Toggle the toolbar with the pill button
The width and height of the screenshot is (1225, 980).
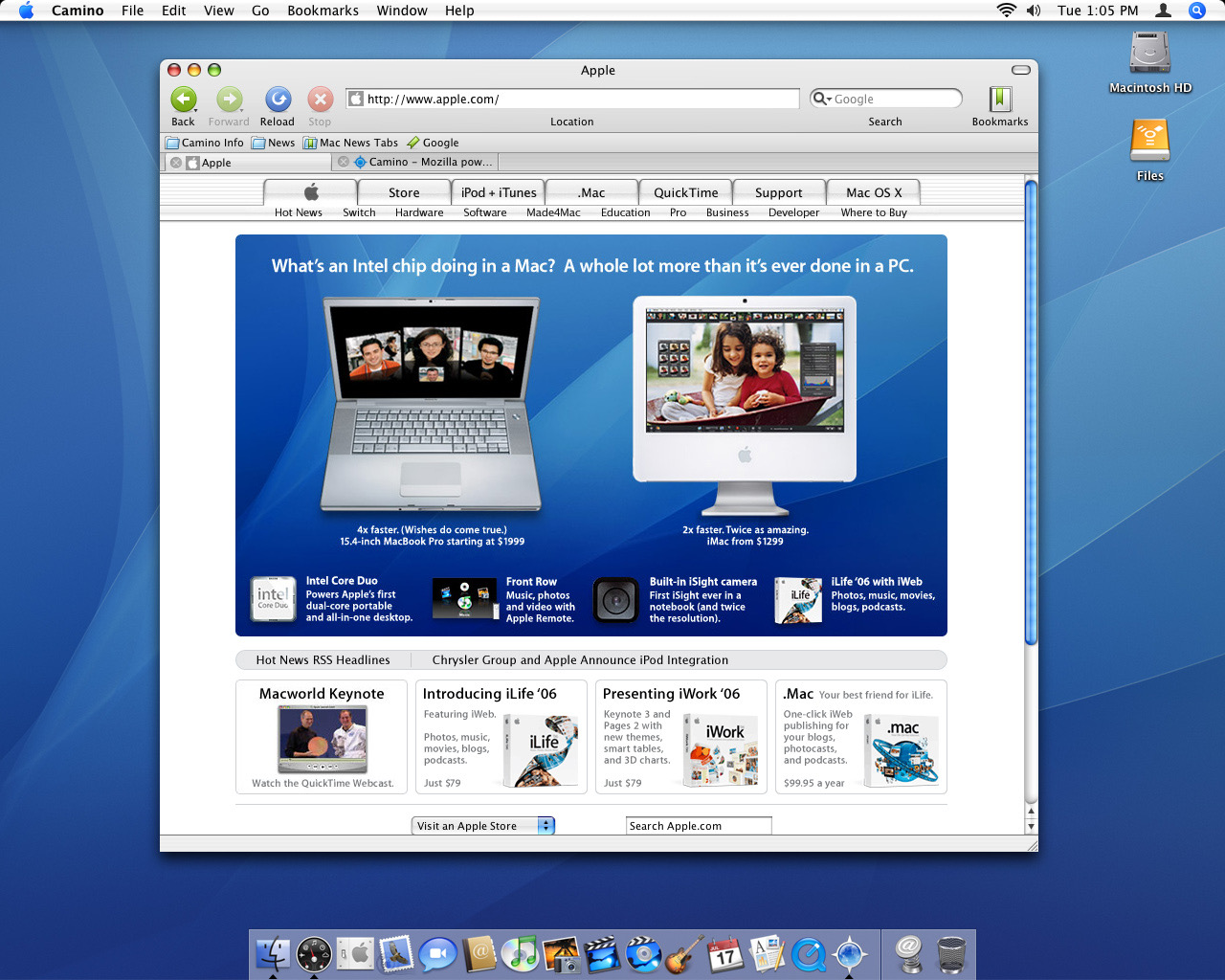pyautogui.click(x=1021, y=70)
